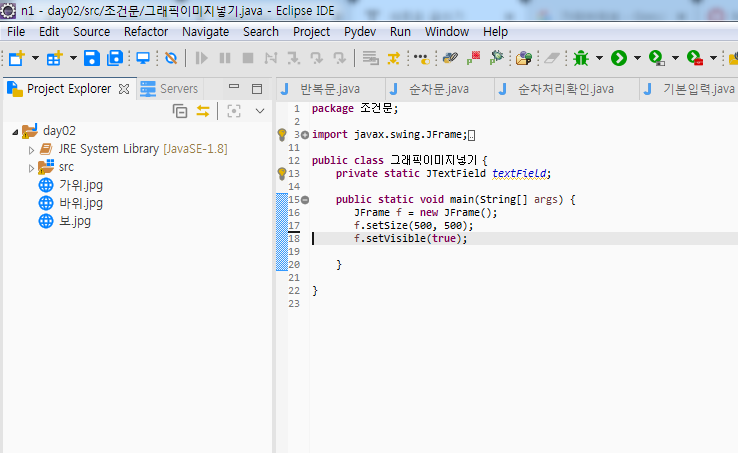Expand the src folder node
738x453 pixels.
pos(31,168)
